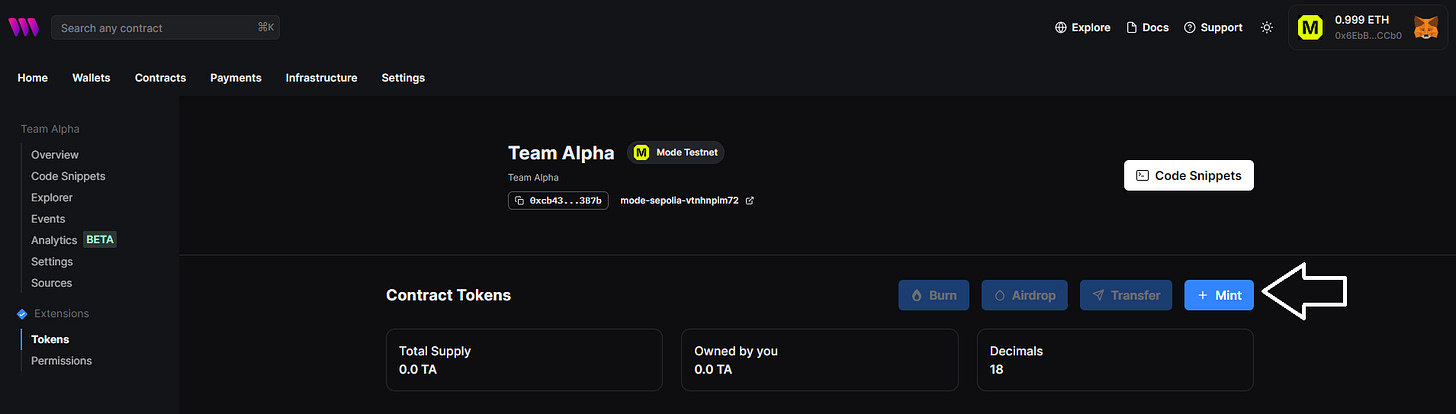Go to the Infrastructure tab
The height and width of the screenshot is (414, 1456).
pyautogui.click(x=321, y=78)
